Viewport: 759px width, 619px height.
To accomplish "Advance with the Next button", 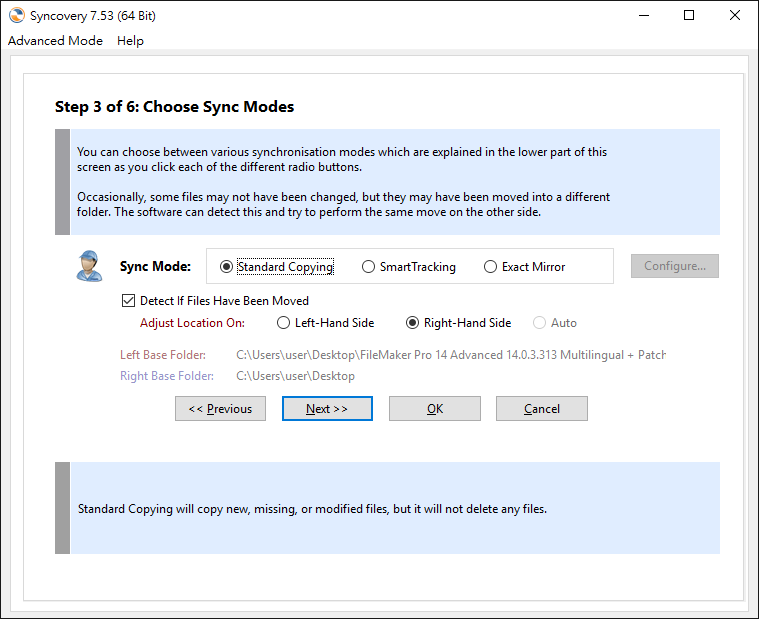I will pos(327,408).
